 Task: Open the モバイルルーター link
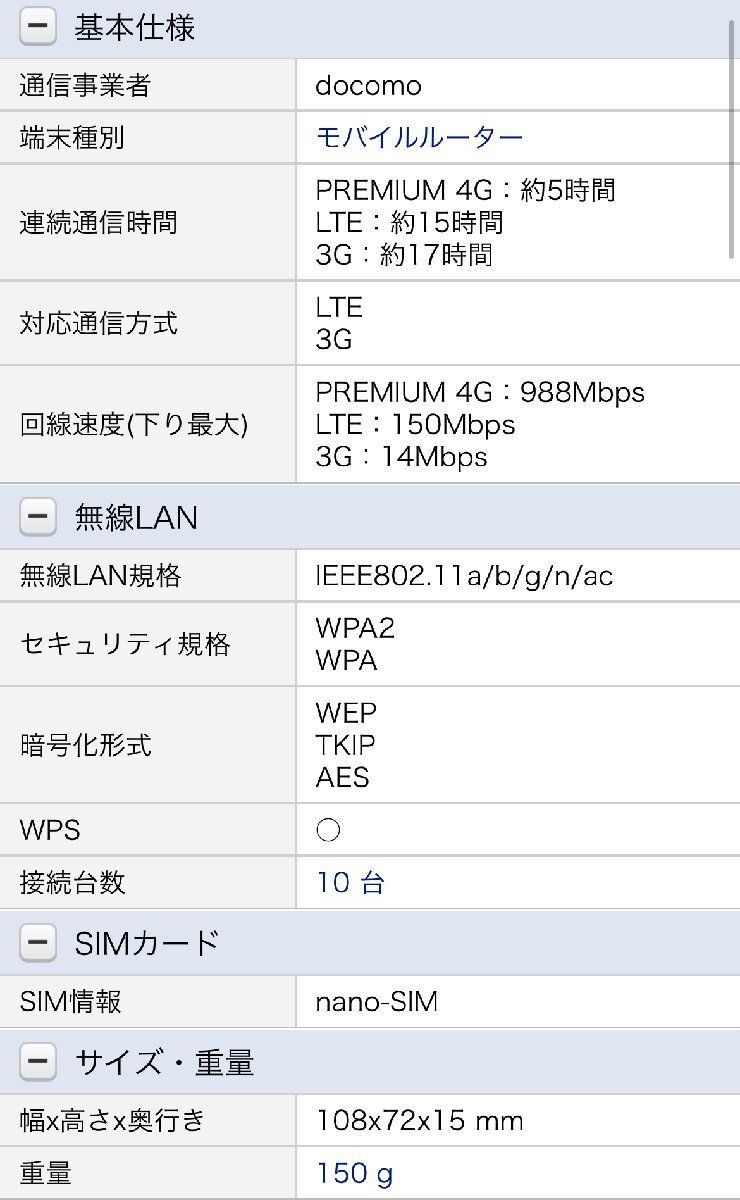tap(419, 137)
